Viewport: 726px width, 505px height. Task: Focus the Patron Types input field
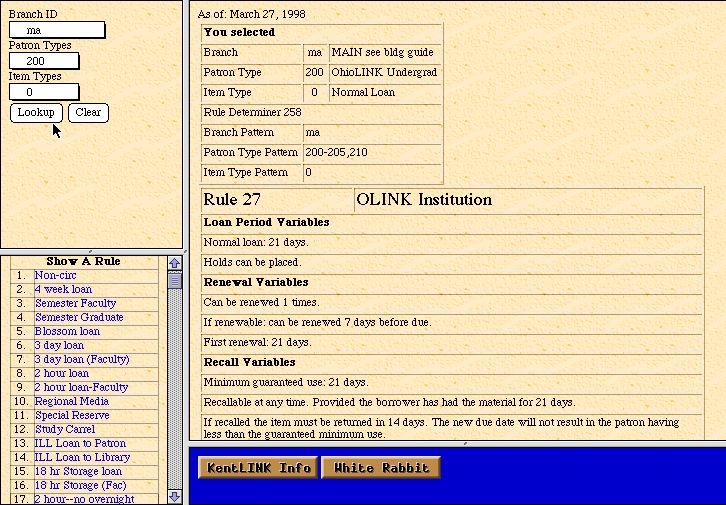coord(44,61)
